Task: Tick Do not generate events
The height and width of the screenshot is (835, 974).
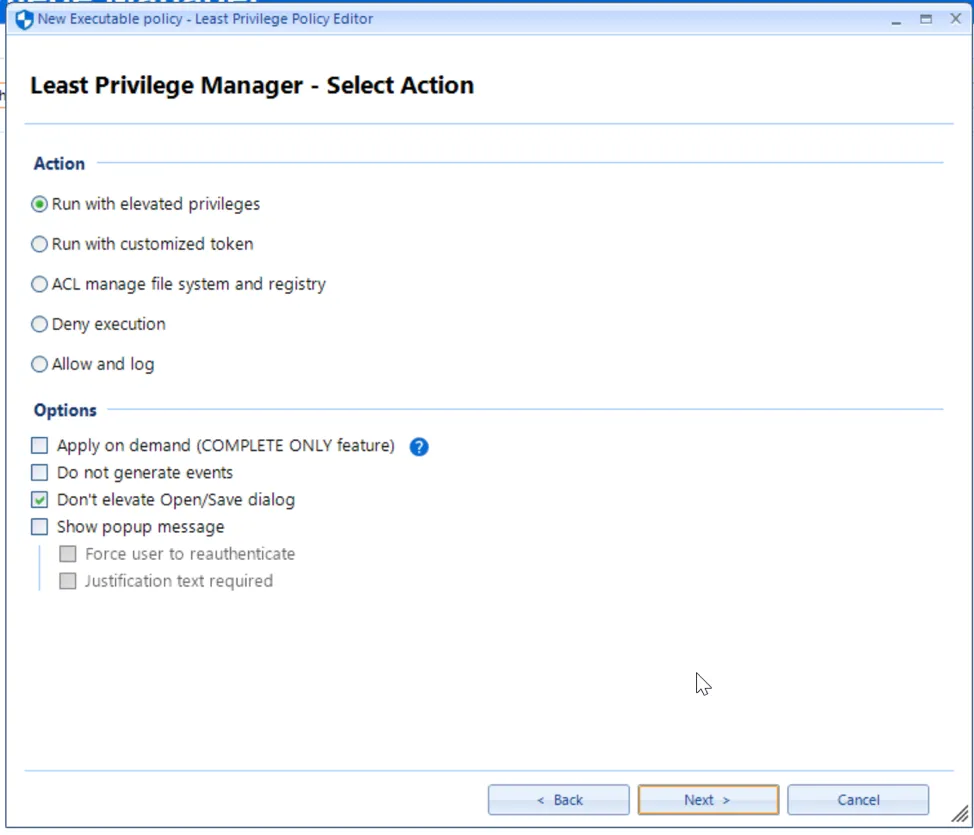Action: [x=40, y=473]
